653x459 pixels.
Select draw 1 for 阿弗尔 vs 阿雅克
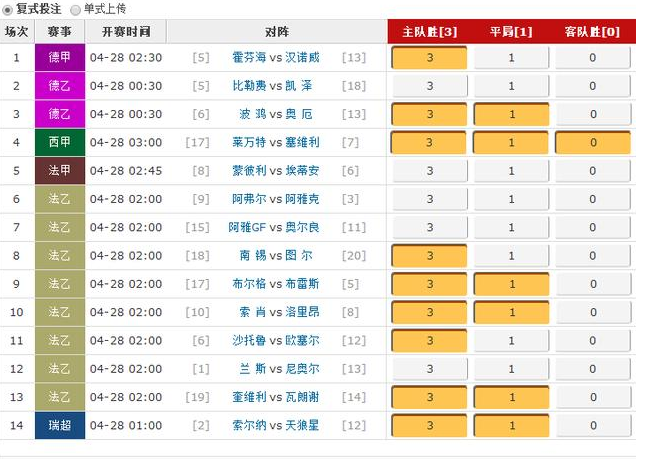pyautogui.click(x=511, y=199)
